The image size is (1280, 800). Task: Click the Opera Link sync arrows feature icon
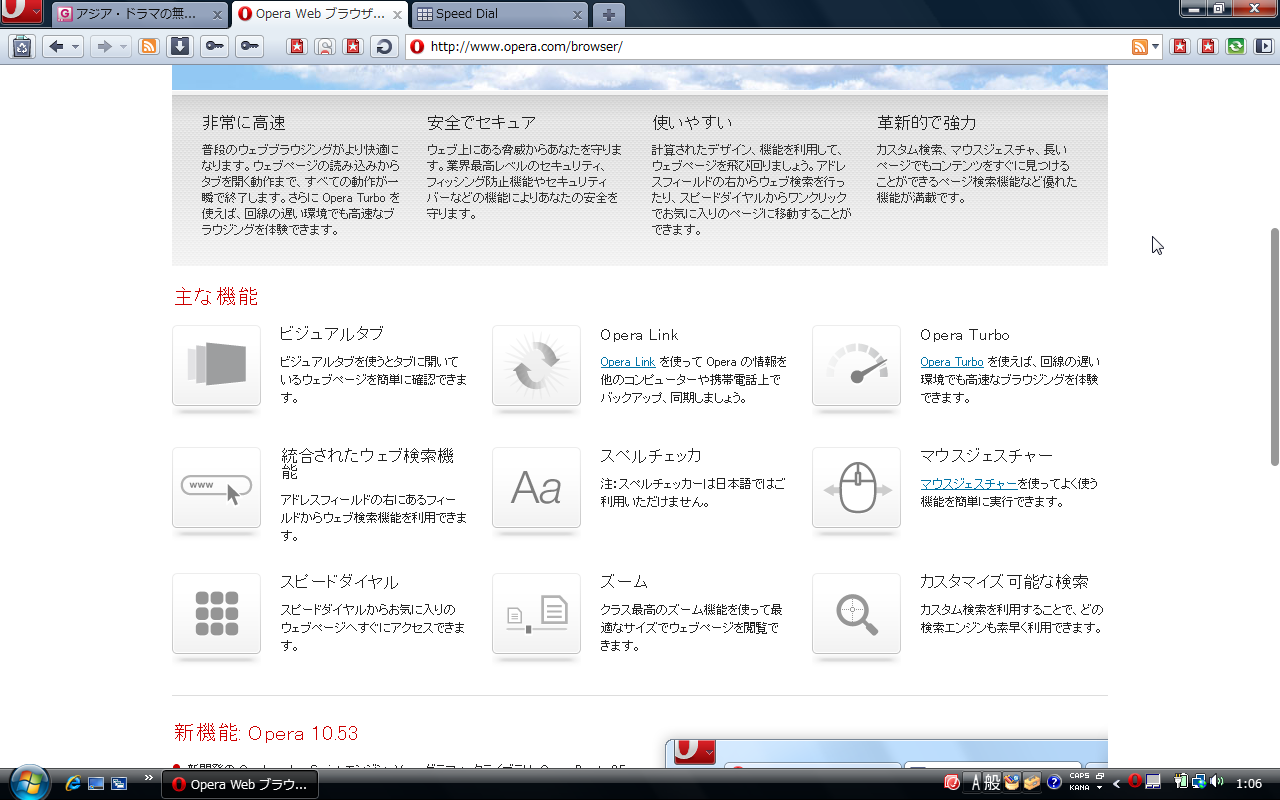click(x=536, y=365)
